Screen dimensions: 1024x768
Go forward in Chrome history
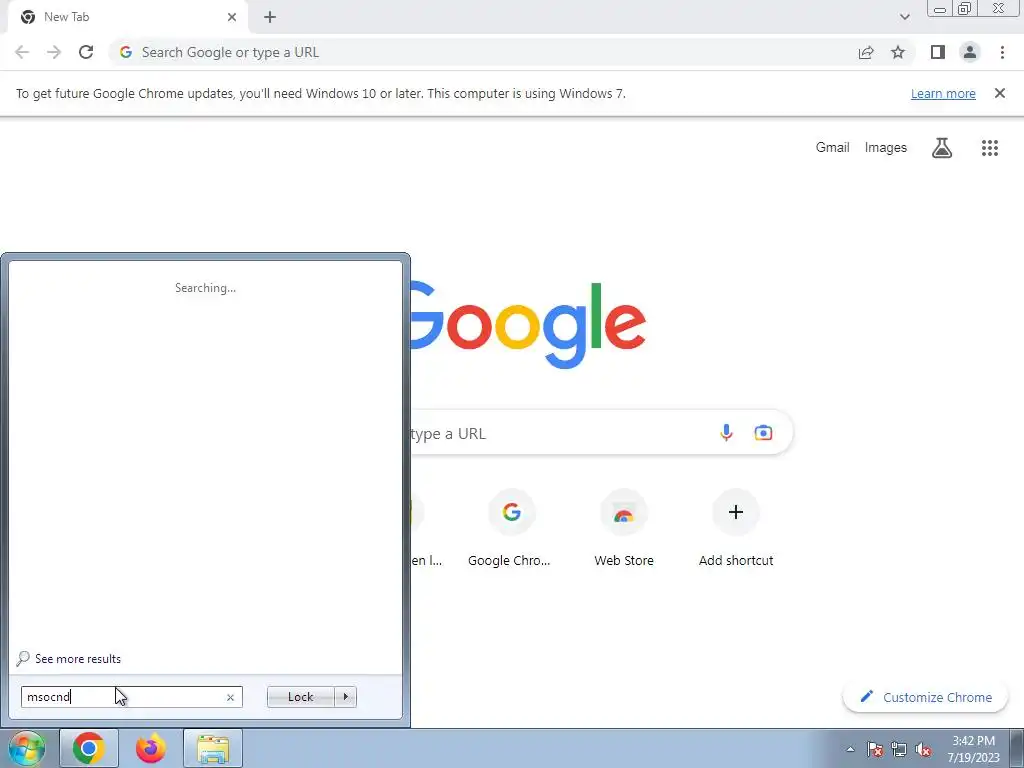point(54,52)
